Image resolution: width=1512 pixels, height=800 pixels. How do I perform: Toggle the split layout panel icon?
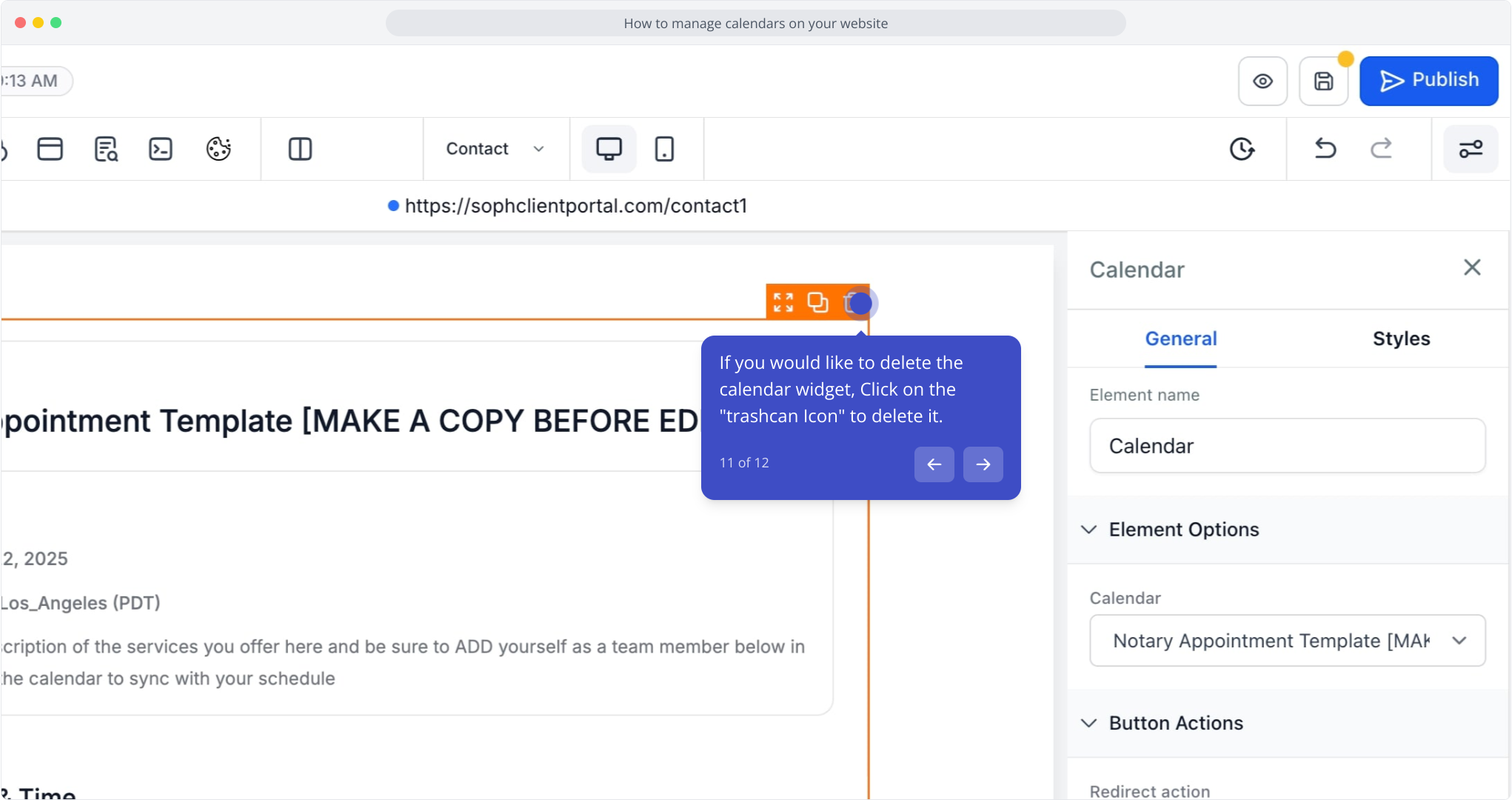tap(300, 149)
